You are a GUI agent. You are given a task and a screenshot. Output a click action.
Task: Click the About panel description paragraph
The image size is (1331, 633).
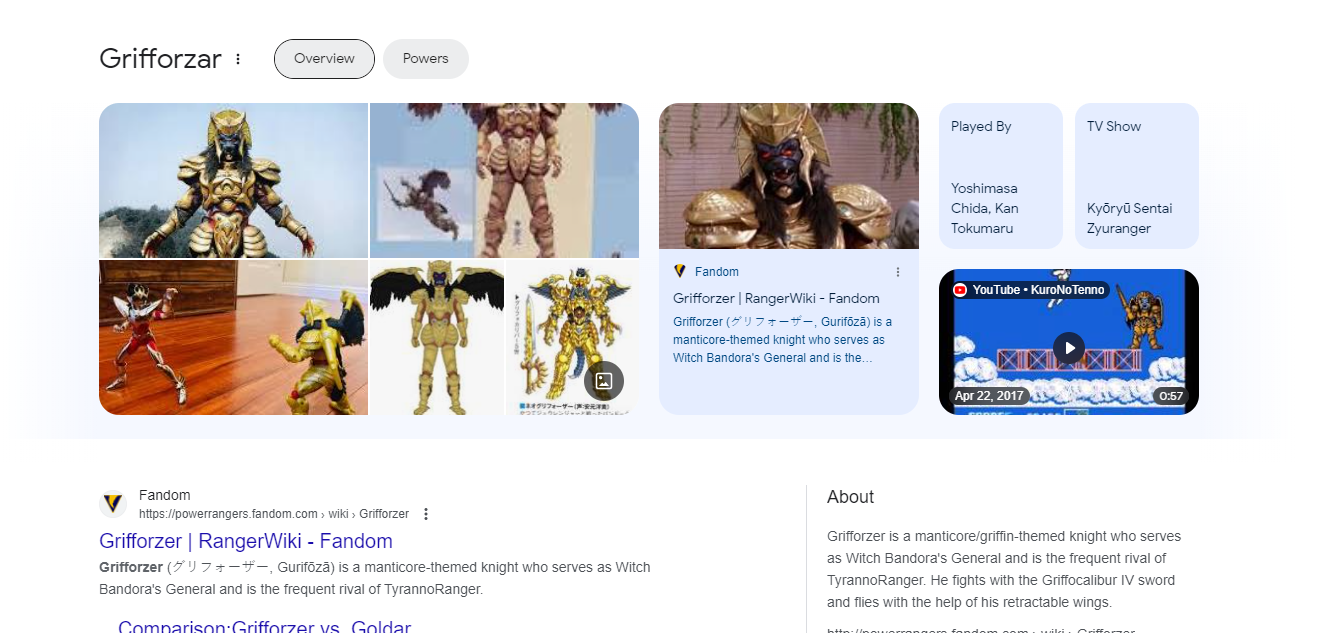pyautogui.click(x=1004, y=569)
